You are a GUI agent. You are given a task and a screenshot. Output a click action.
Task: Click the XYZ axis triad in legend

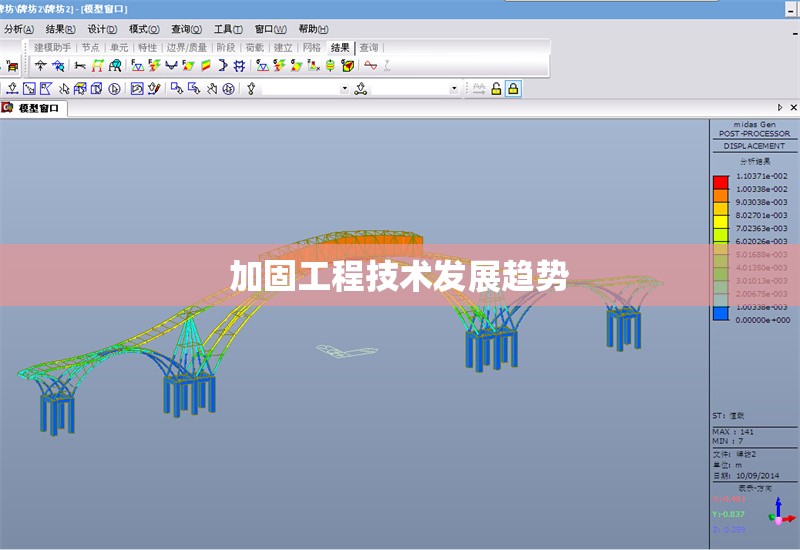pos(781,512)
